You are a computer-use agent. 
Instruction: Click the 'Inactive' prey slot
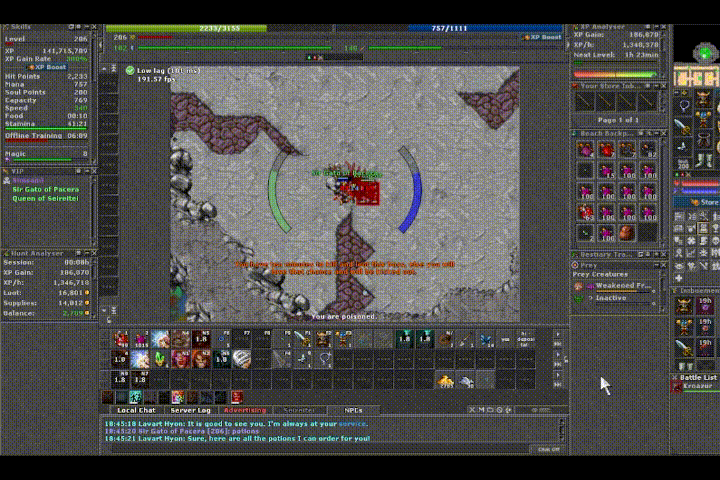[614, 298]
